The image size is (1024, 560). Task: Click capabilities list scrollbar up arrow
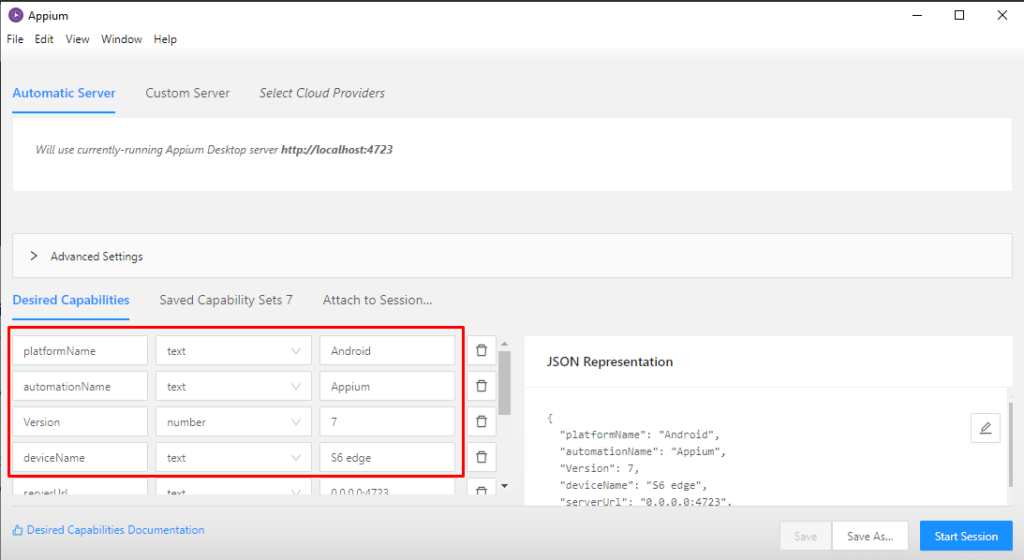tap(504, 344)
